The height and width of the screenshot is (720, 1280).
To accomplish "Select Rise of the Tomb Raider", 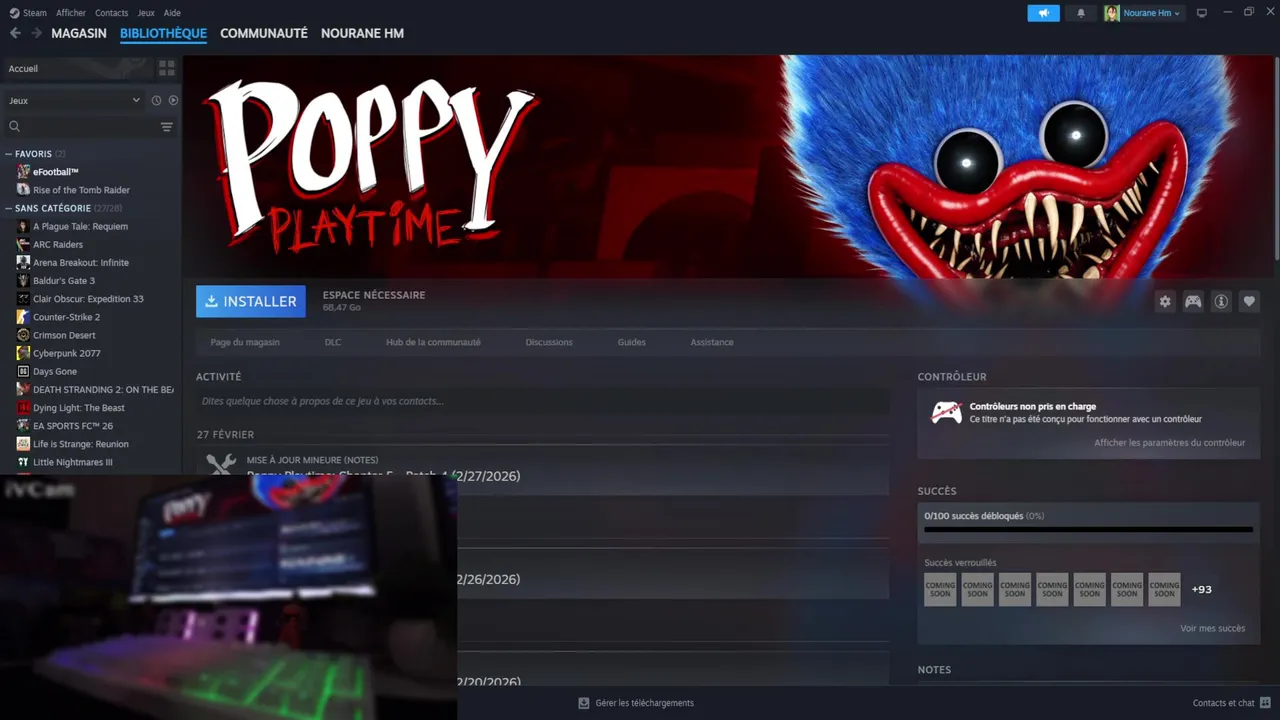I will 81,190.
